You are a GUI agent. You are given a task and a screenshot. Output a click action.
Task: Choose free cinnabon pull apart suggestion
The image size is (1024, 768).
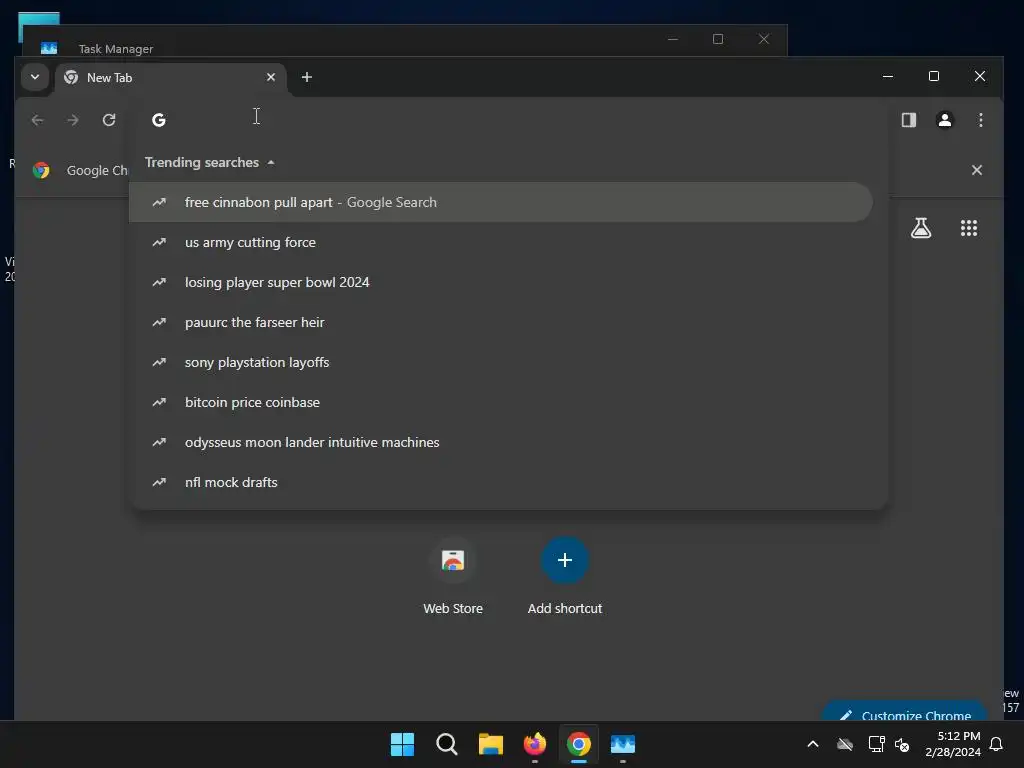click(500, 202)
